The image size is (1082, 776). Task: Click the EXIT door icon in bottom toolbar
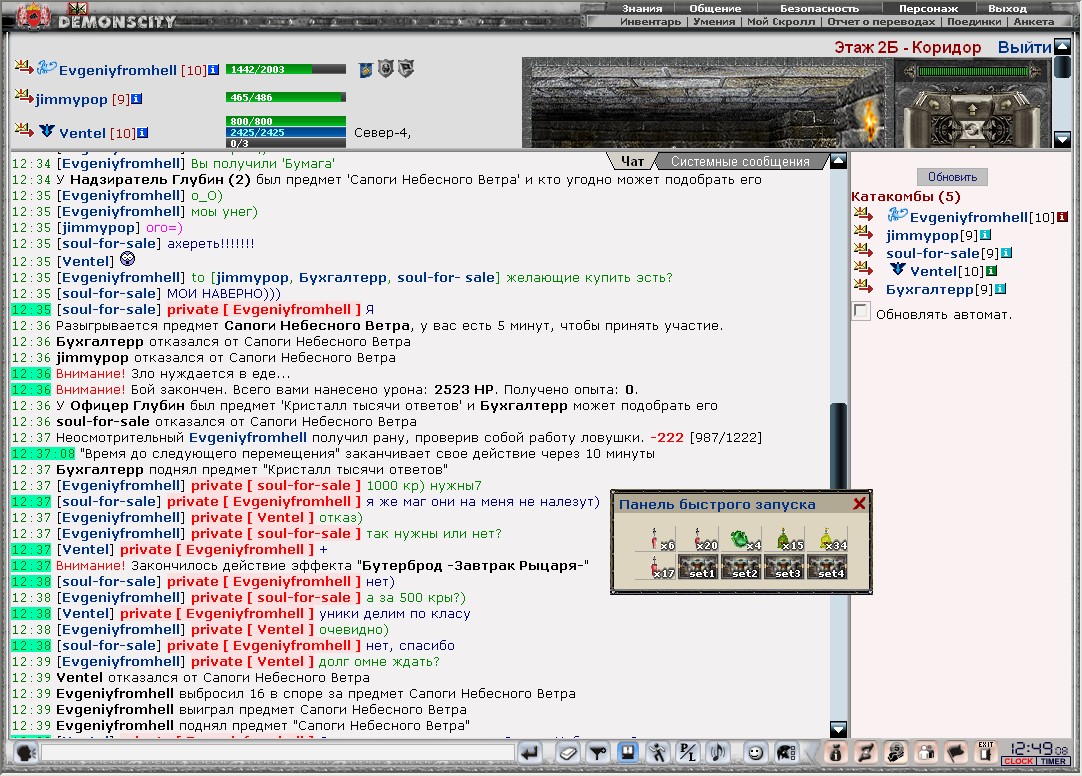985,752
